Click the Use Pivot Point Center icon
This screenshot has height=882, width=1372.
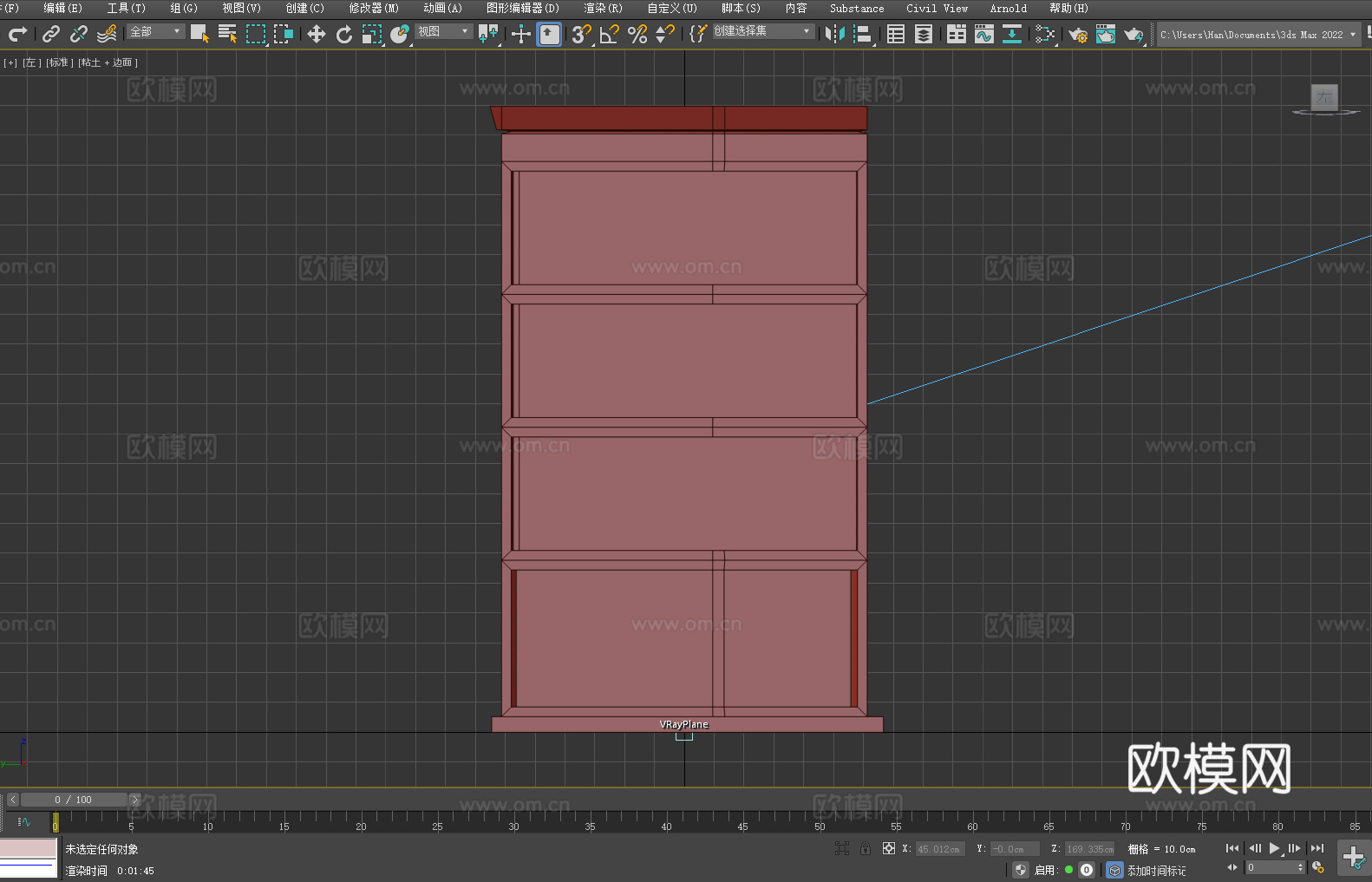(x=488, y=34)
